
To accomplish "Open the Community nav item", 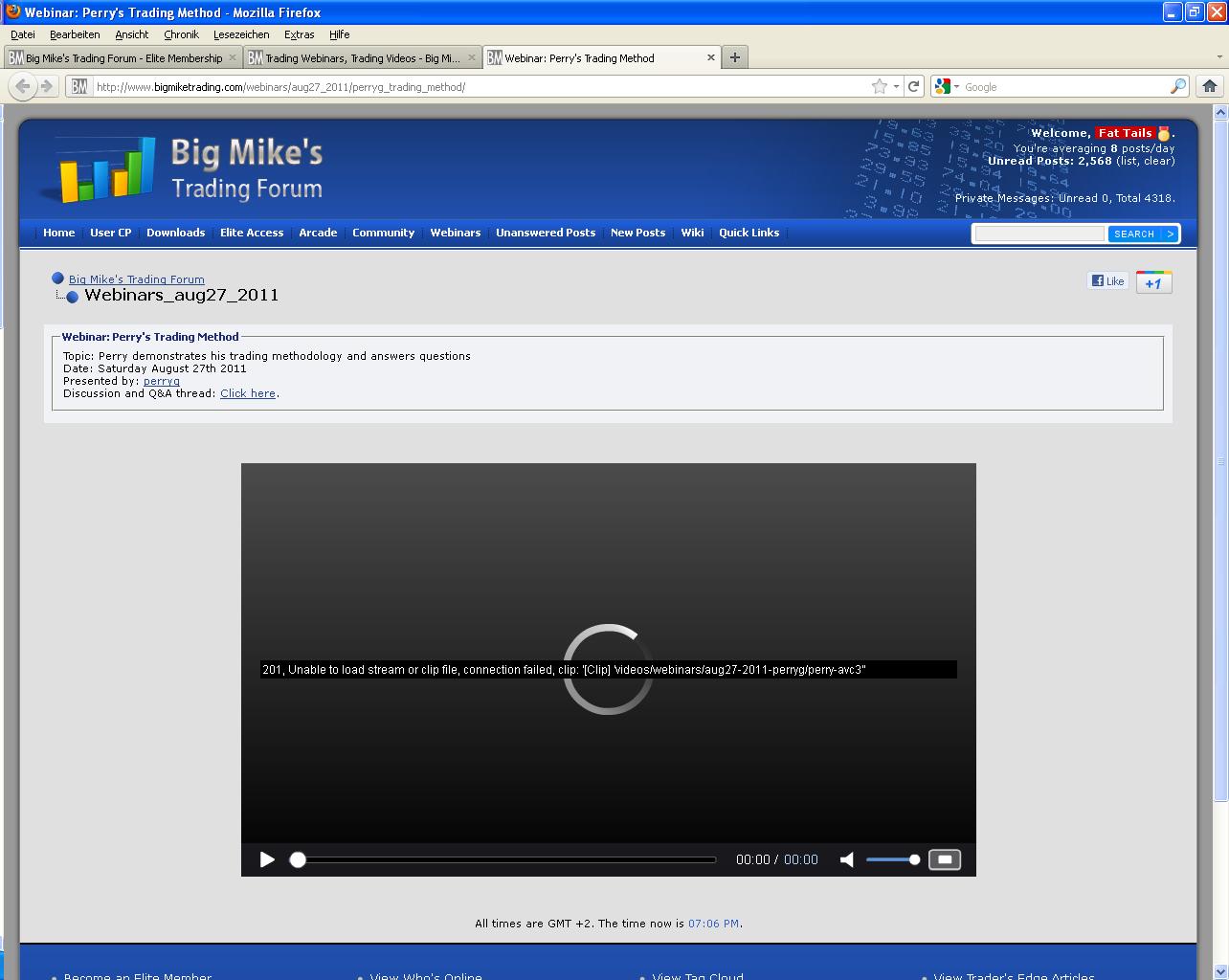I will click(x=383, y=233).
